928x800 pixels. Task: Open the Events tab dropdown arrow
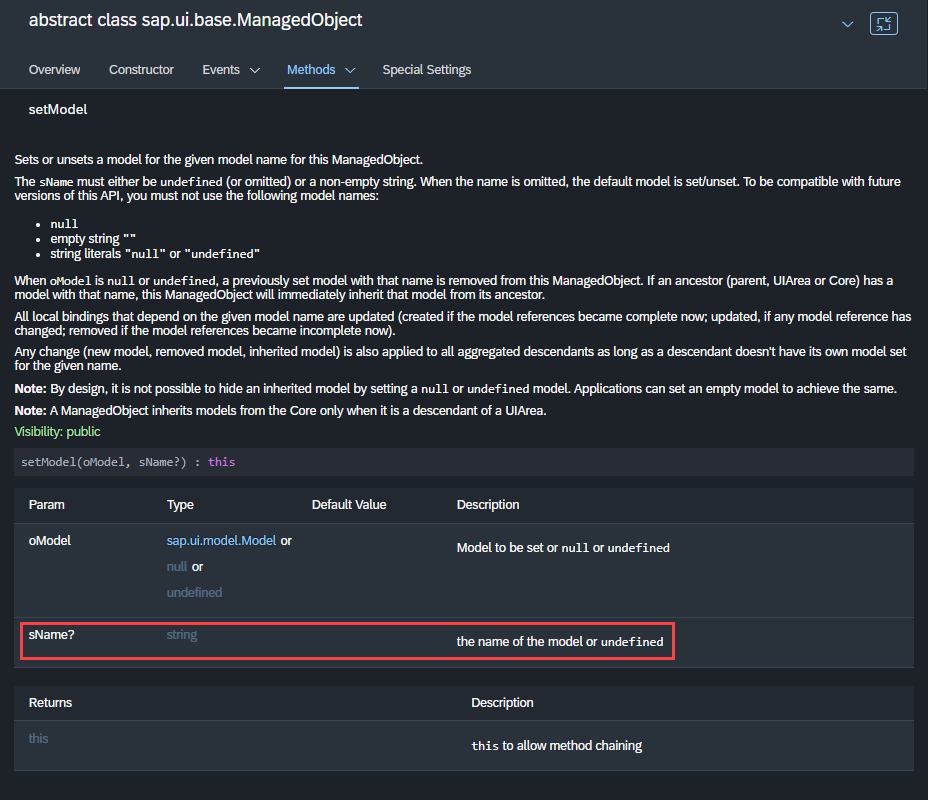(254, 70)
